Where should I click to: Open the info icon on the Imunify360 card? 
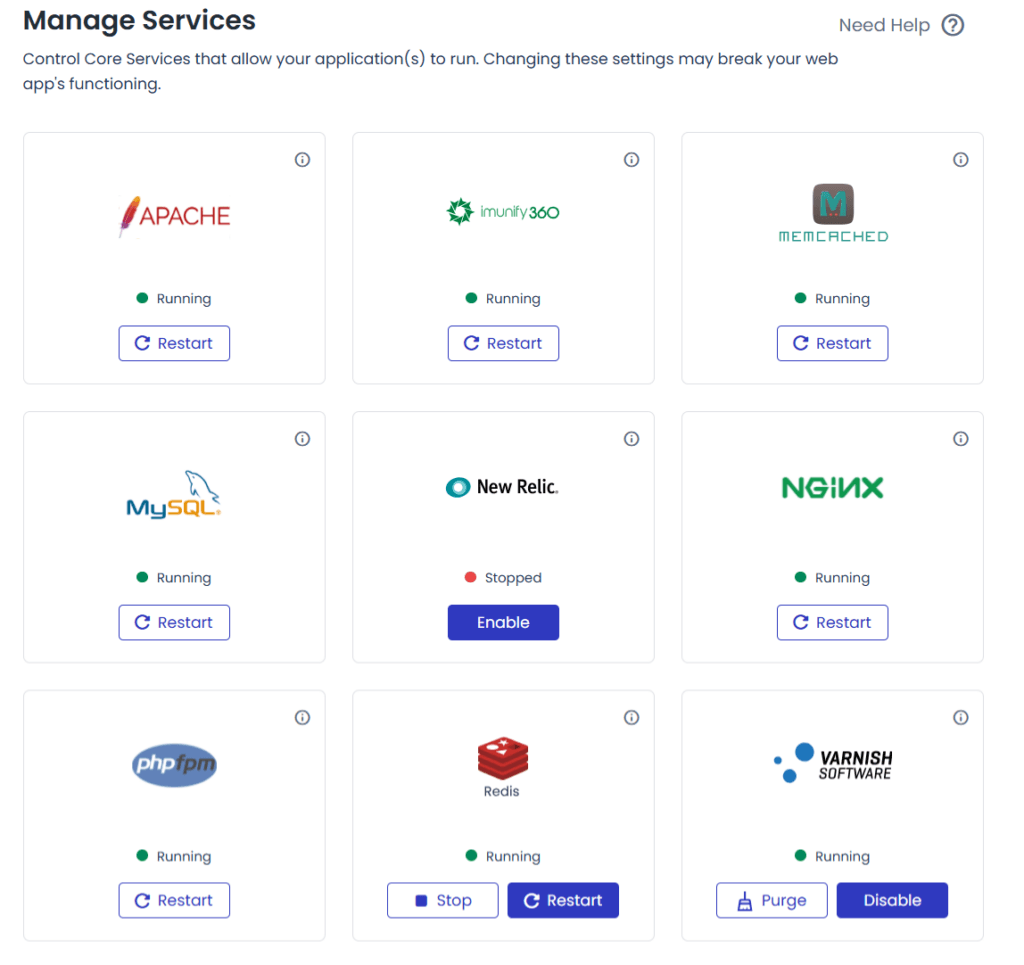point(631,160)
